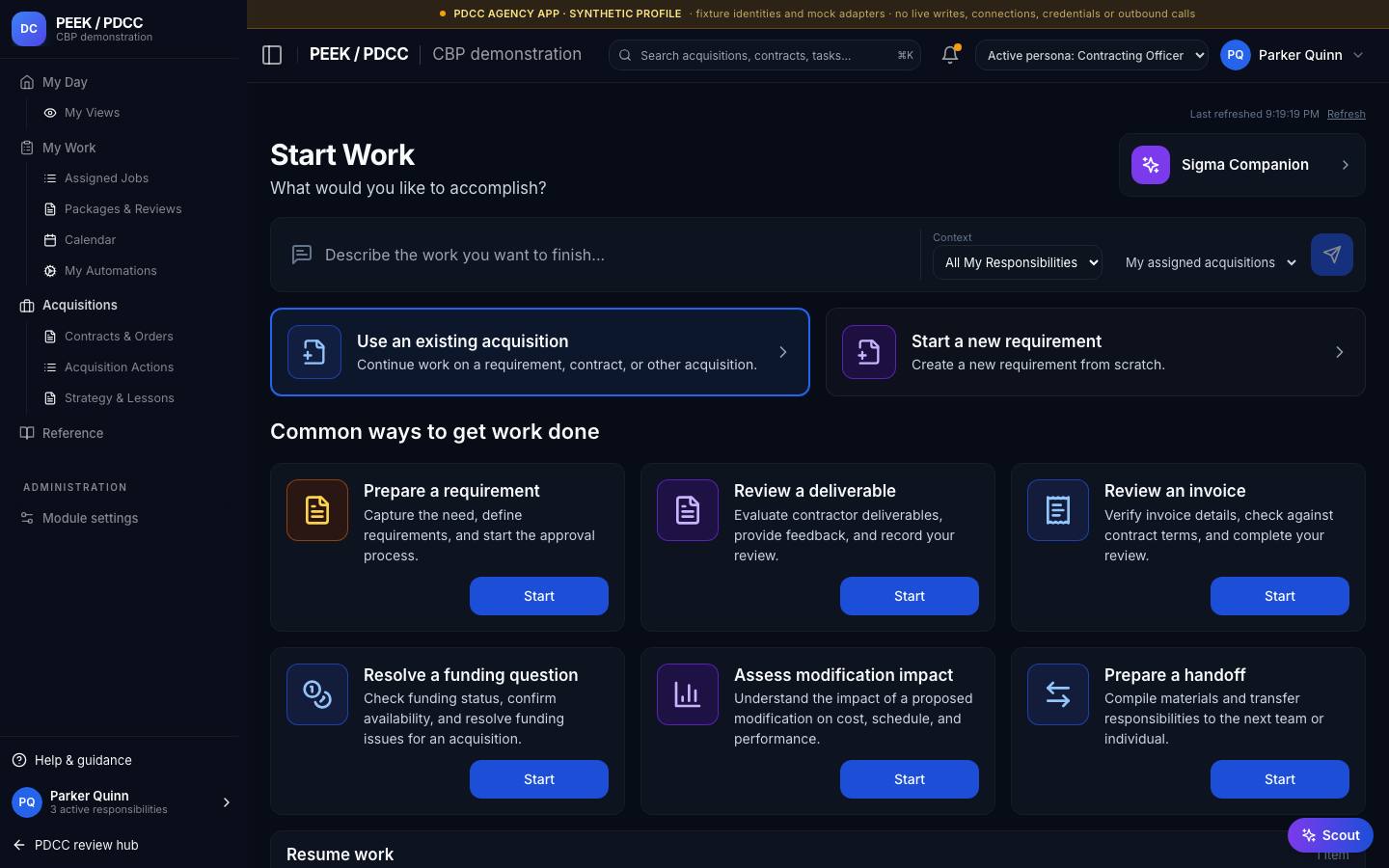Open My Automations

pyautogui.click(x=110, y=271)
